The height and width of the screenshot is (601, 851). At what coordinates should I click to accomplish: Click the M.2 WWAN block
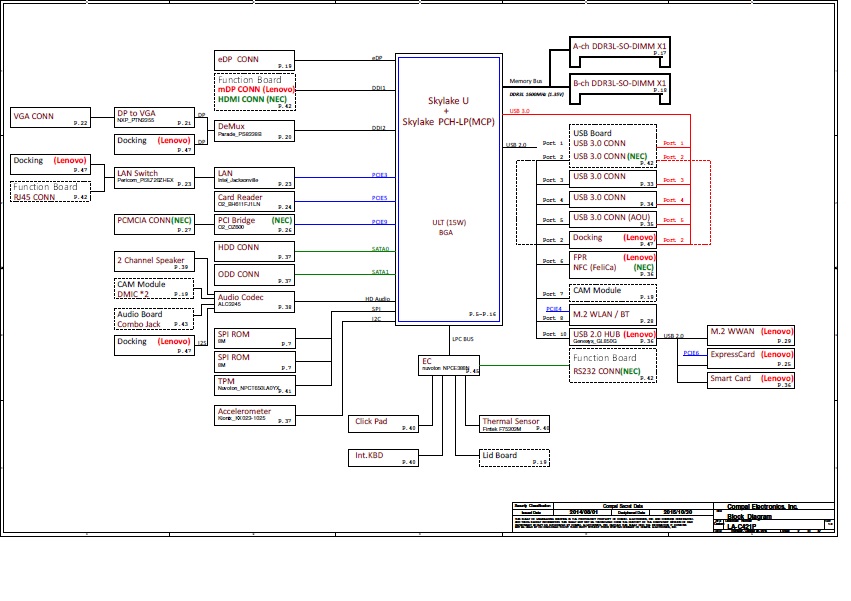tap(750, 334)
